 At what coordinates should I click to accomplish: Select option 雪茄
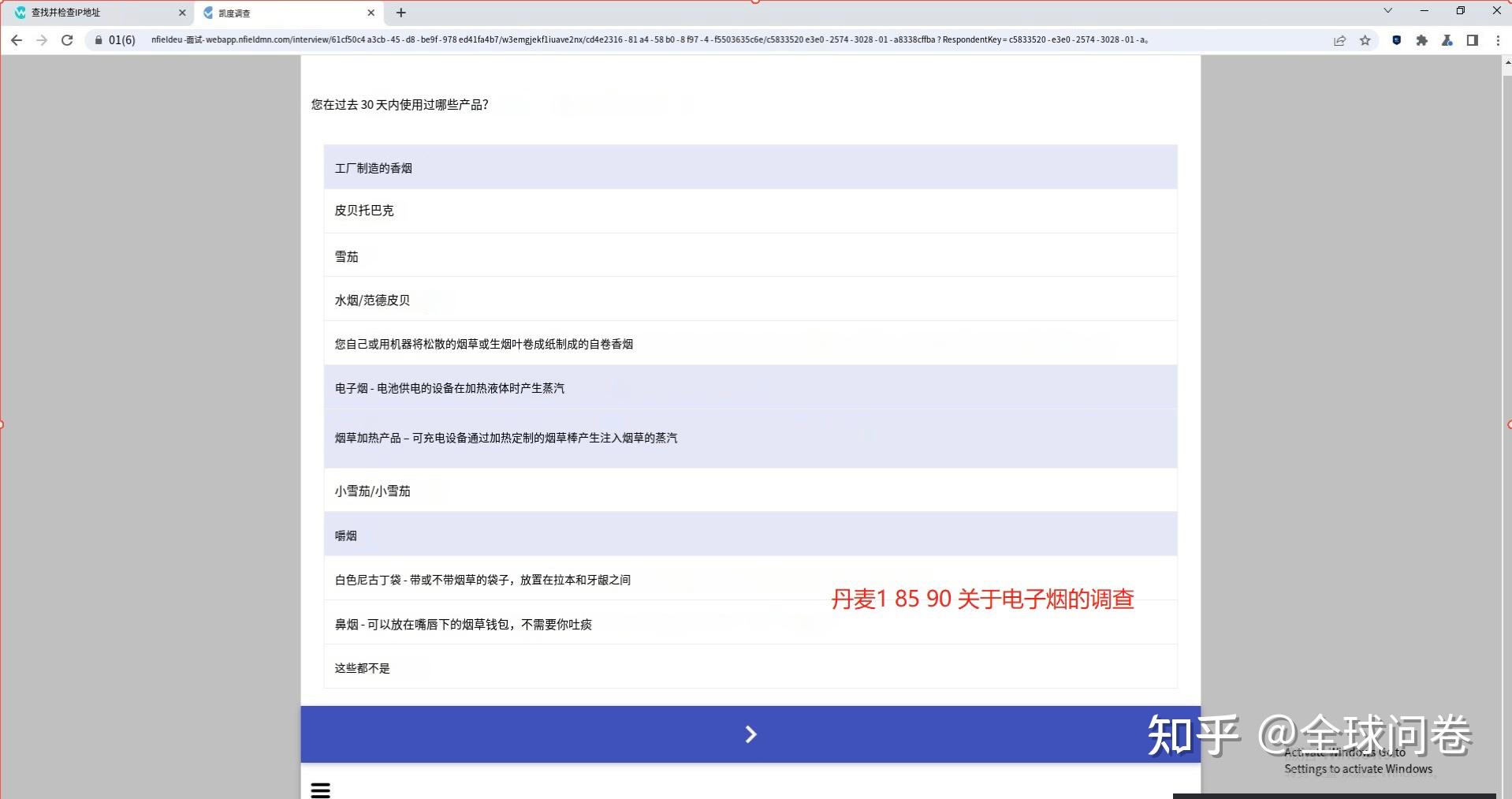(x=750, y=256)
